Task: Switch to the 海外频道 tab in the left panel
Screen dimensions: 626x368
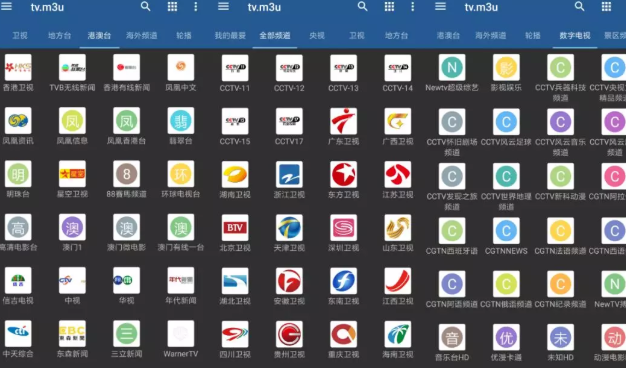Action: pyautogui.click(x=141, y=36)
